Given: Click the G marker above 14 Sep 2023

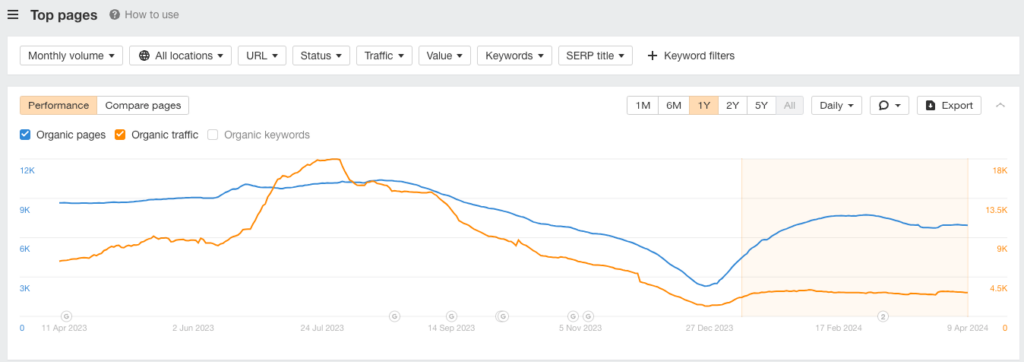Looking at the screenshot, I should click(x=451, y=316).
